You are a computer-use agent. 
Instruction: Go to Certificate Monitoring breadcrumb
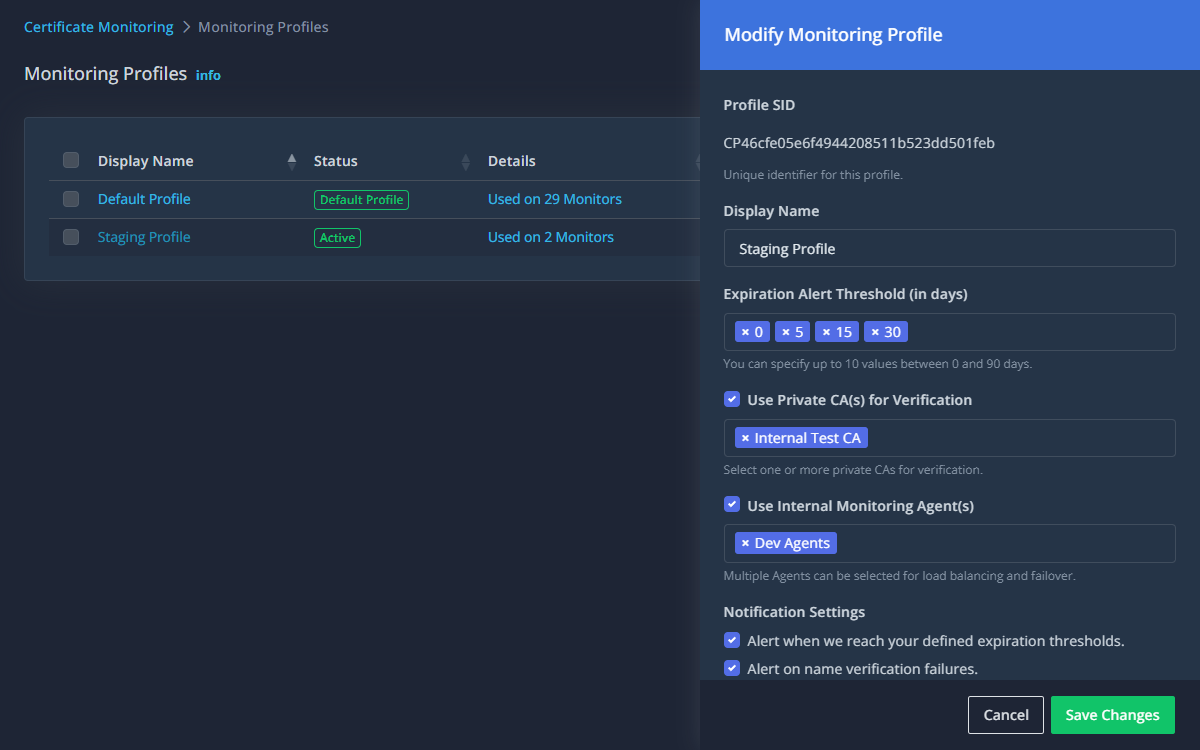(98, 26)
